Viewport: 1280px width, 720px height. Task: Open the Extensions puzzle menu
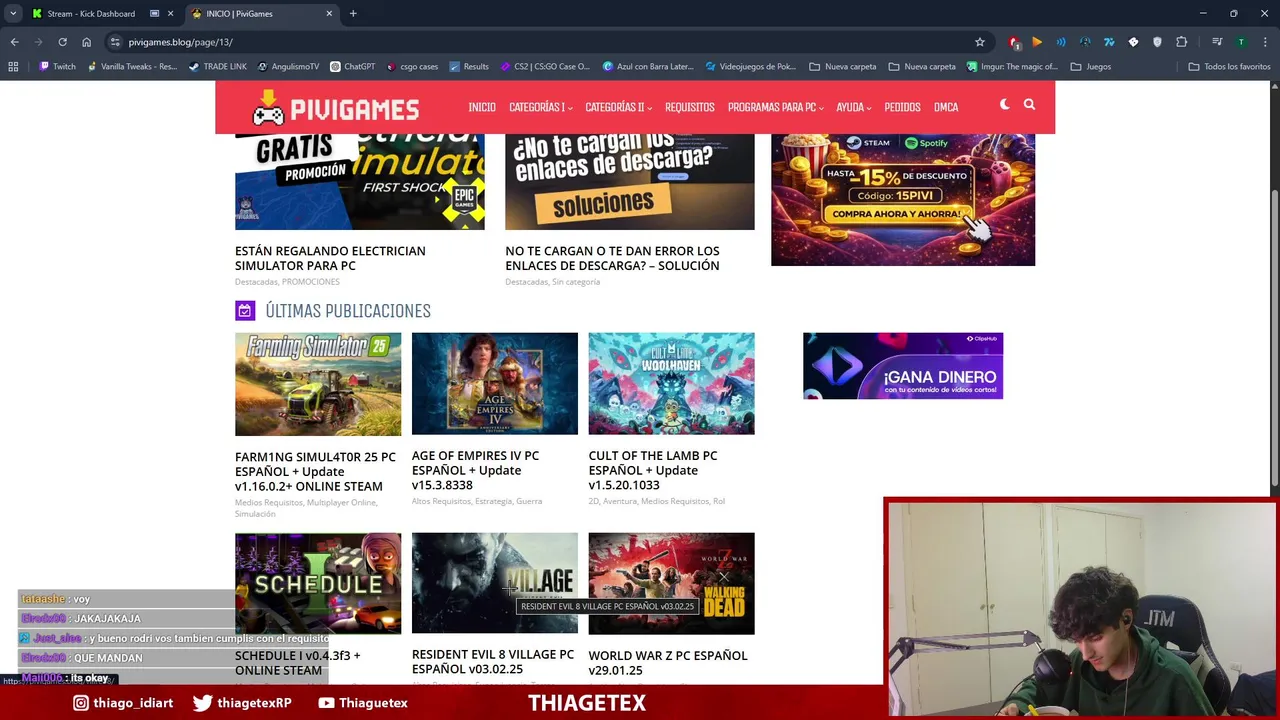pos(1182,42)
